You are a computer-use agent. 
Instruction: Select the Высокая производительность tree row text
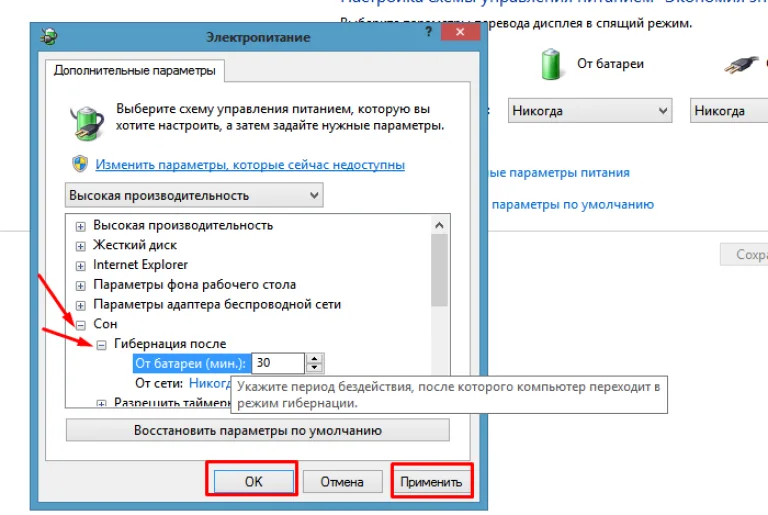click(183, 225)
